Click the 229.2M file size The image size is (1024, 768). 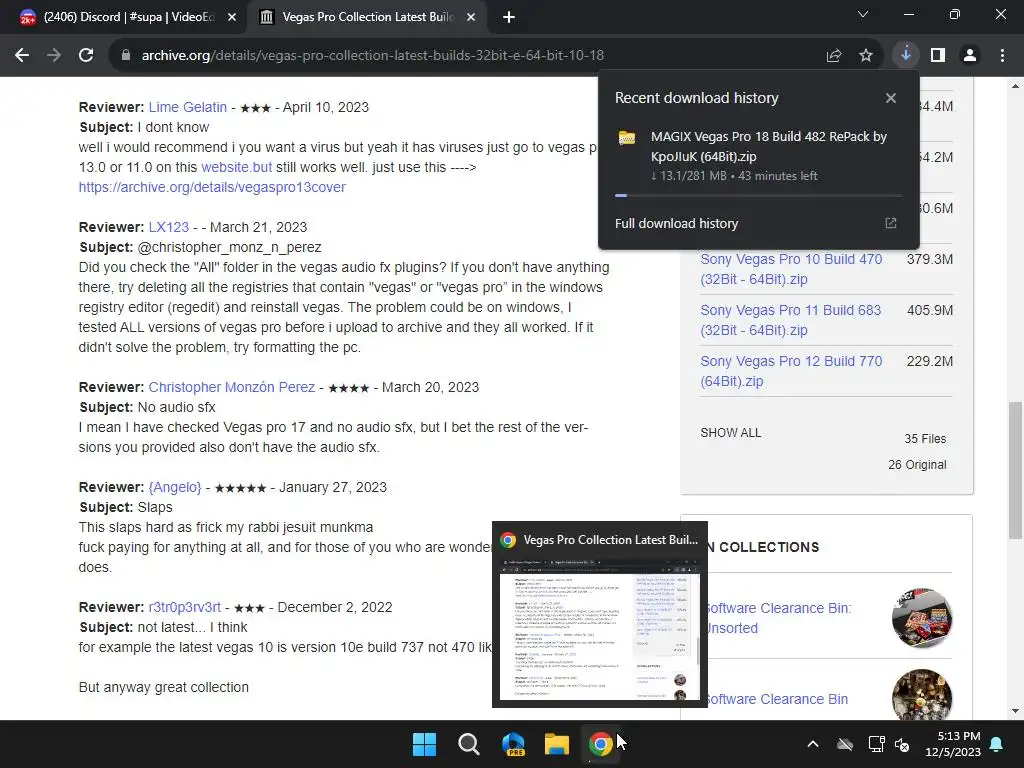coord(929,361)
